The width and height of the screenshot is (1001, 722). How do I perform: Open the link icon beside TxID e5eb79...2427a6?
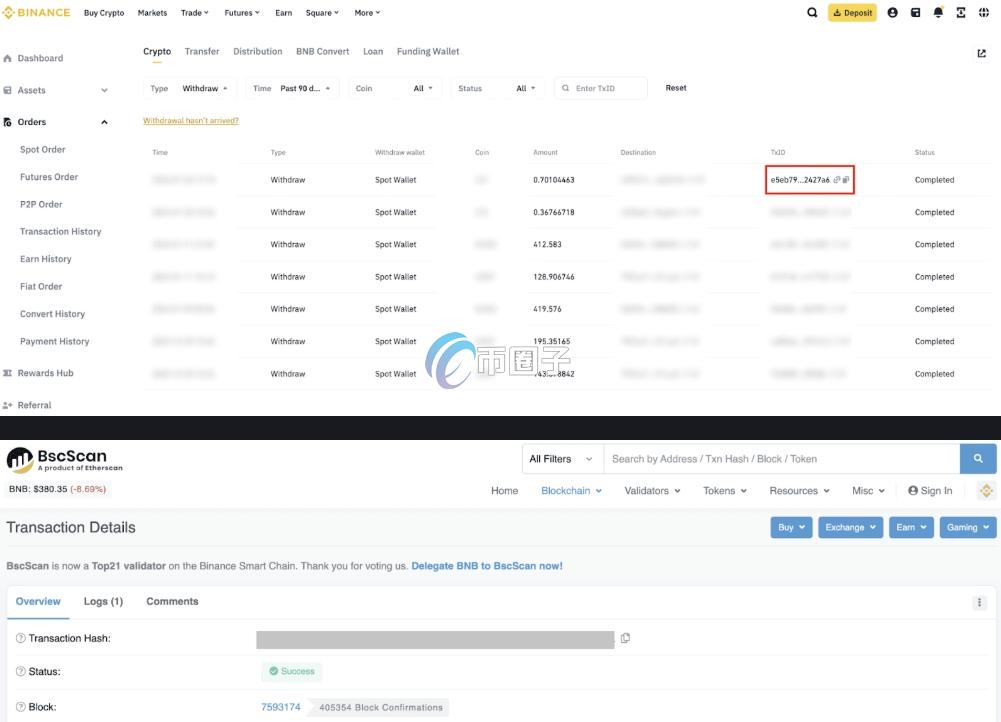[836, 180]
